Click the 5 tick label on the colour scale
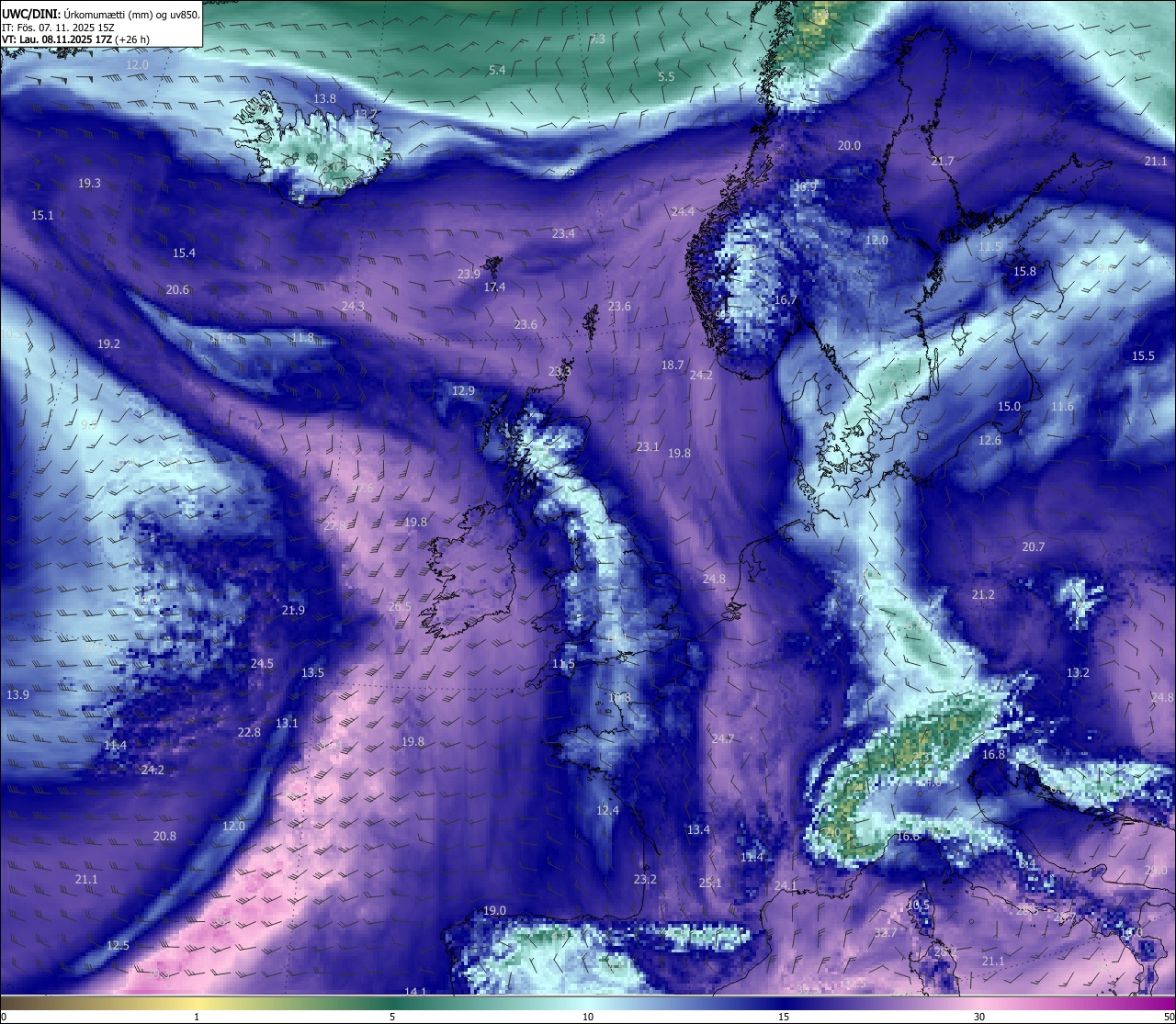Screen dimensions: 1176x1024 pos(392,1017)
